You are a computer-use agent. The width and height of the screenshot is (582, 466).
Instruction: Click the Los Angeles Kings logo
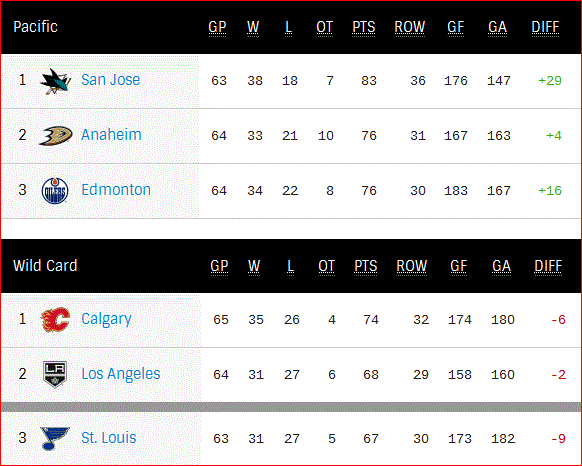click(55, 374)
